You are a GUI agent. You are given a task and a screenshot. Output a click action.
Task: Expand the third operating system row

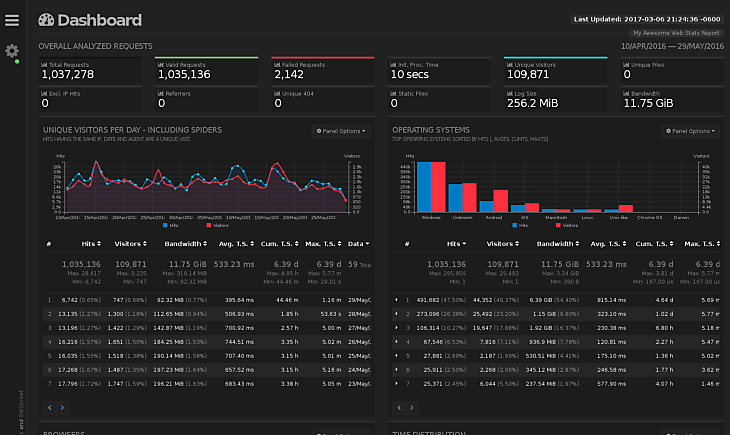tap(397, 328)
